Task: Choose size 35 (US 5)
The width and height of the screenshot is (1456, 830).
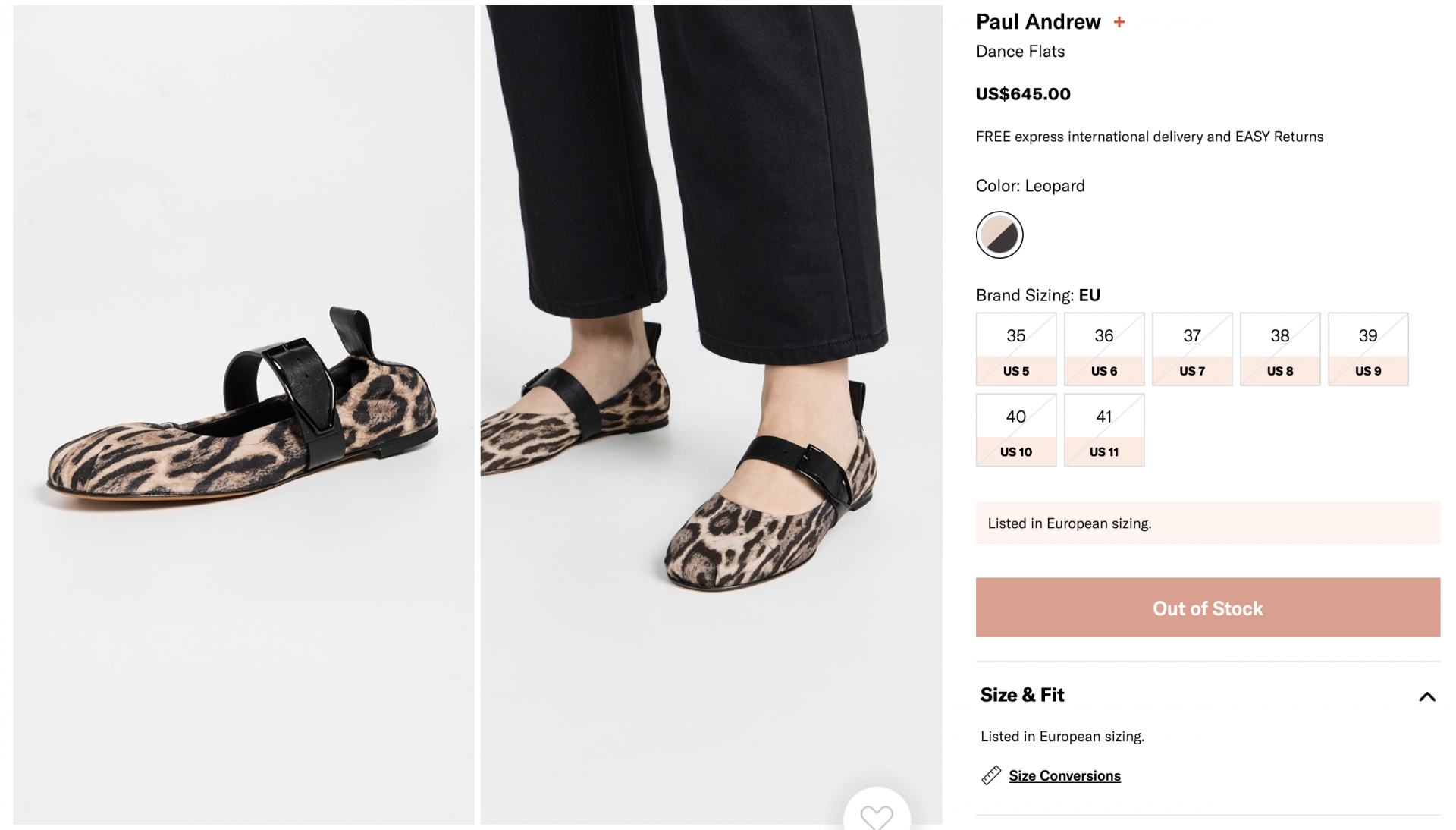Action: (1016, 349)
